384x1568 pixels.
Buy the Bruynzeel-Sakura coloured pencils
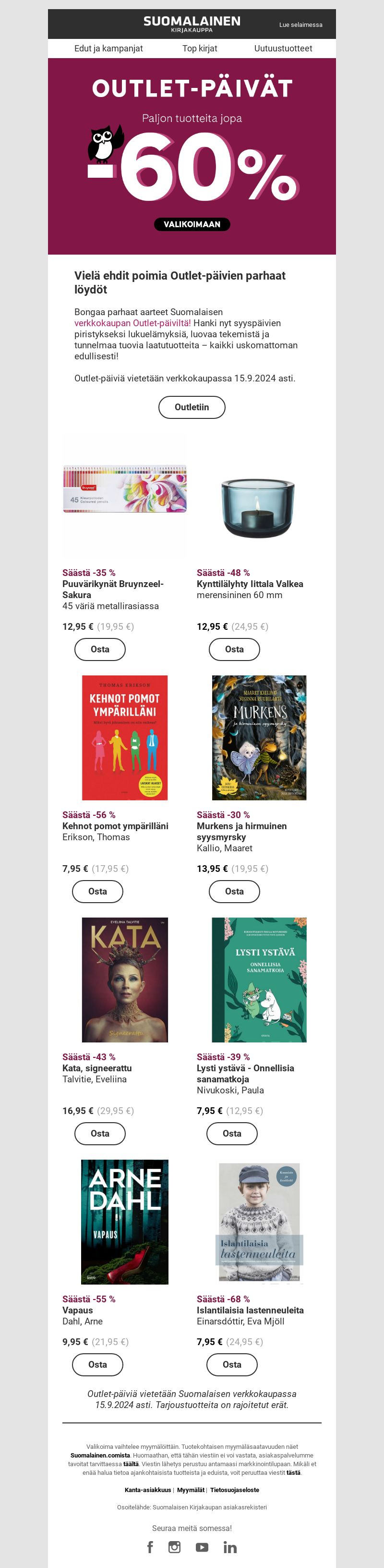[x=100, y=649]
